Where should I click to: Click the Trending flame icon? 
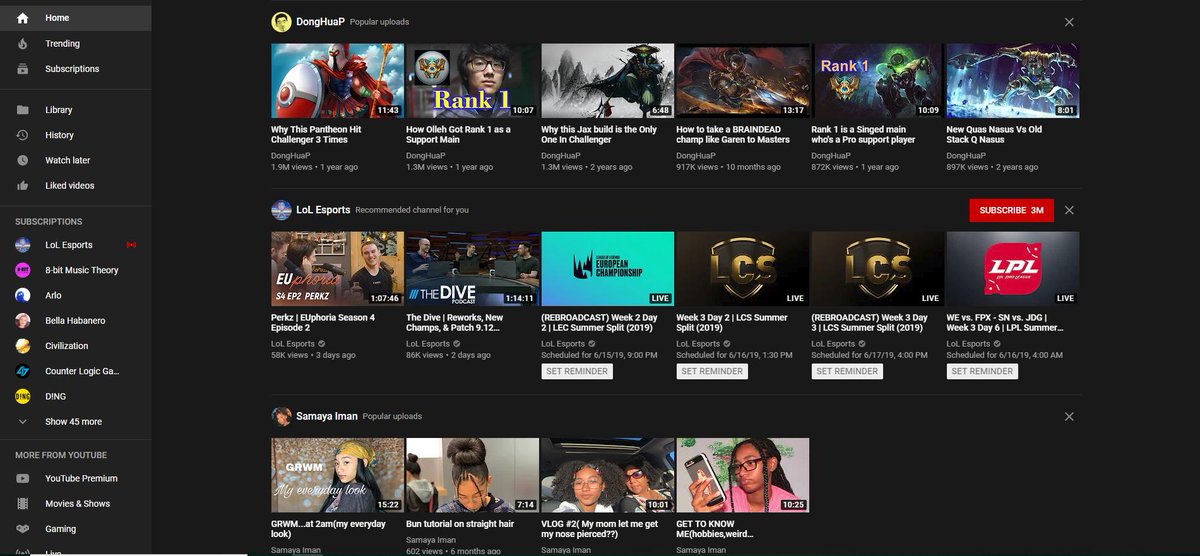[x=22, y=44]
